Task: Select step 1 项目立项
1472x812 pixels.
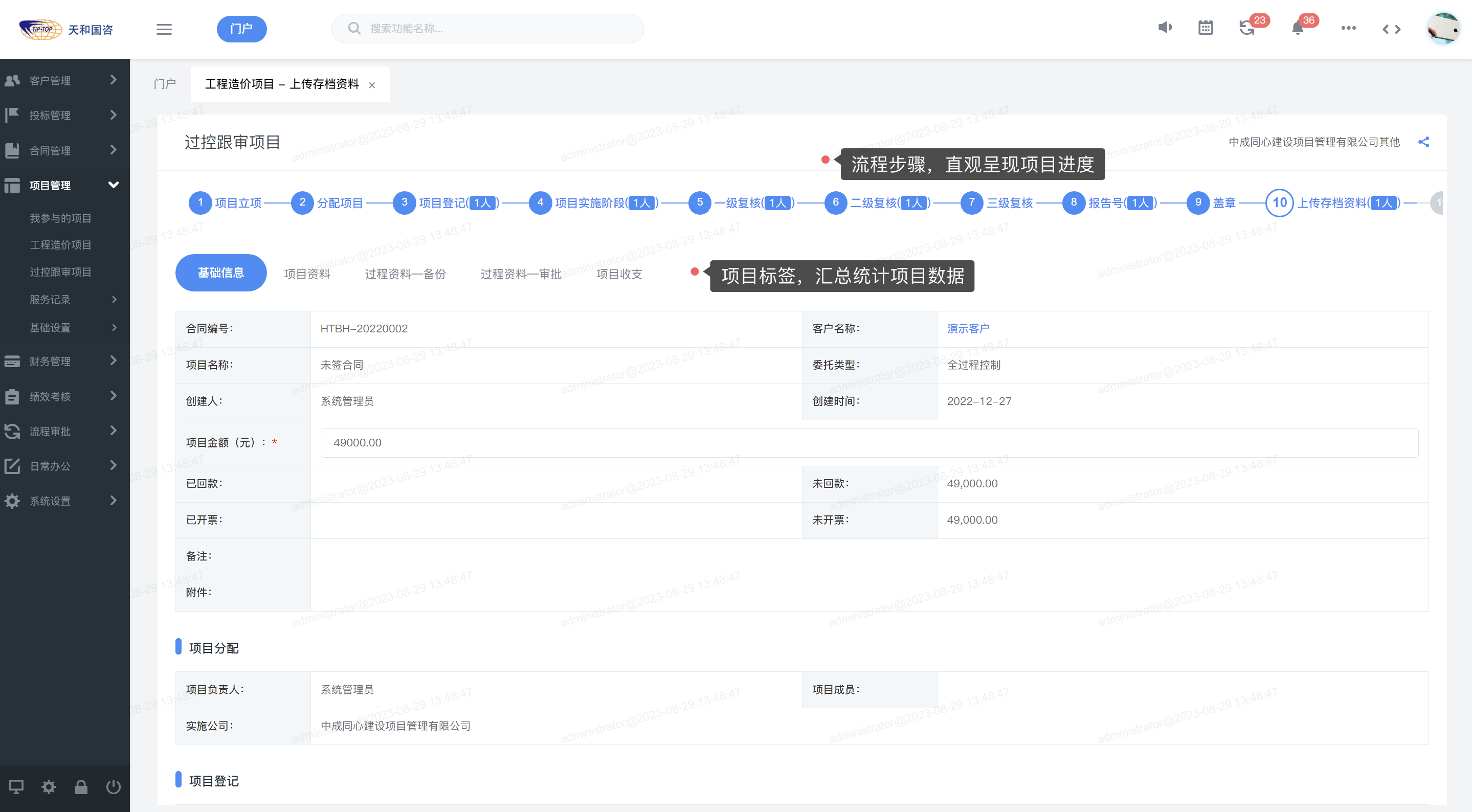Action: tap(225, 202)
